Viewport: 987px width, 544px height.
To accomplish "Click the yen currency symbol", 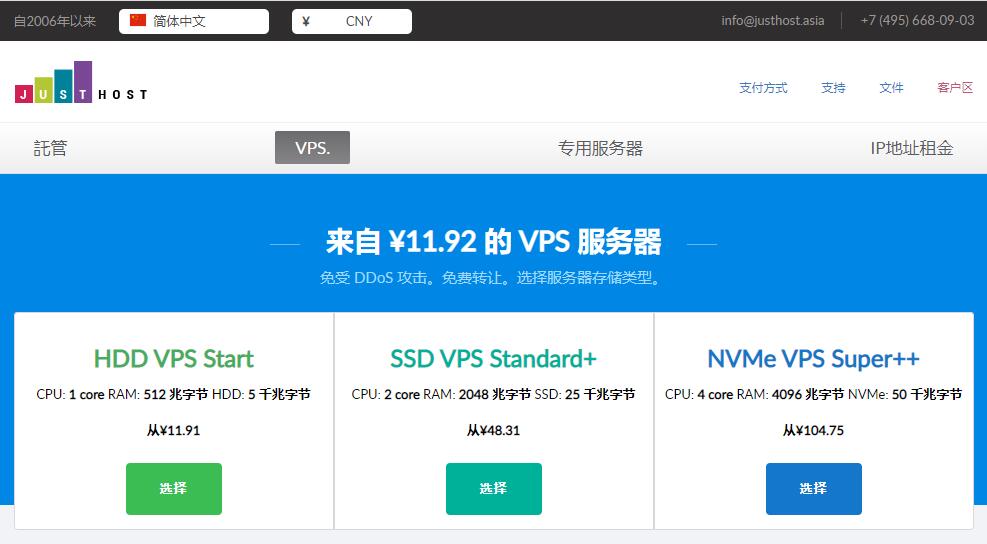I will [306, 21].
